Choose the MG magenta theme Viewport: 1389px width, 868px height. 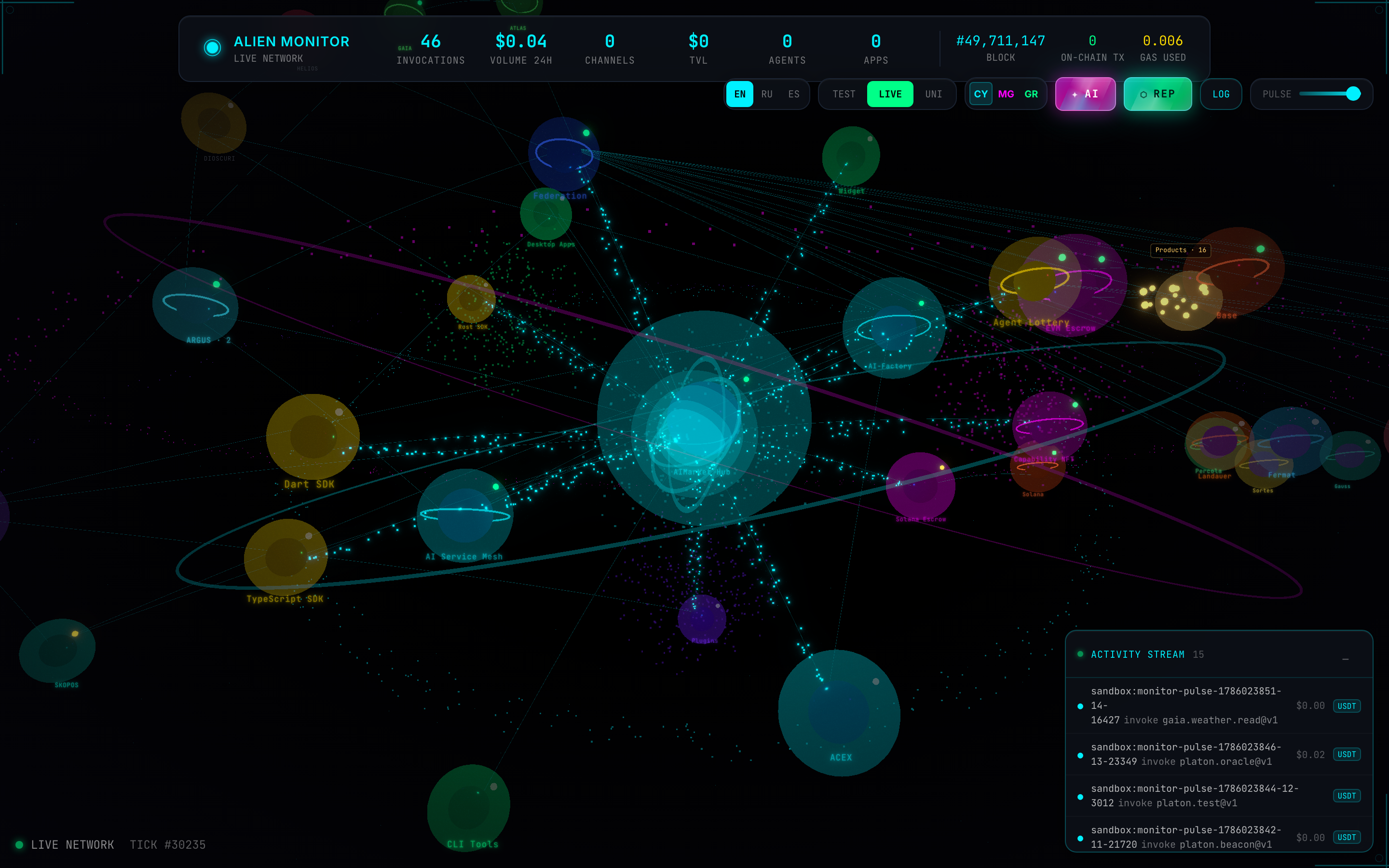coord(1006,94)
